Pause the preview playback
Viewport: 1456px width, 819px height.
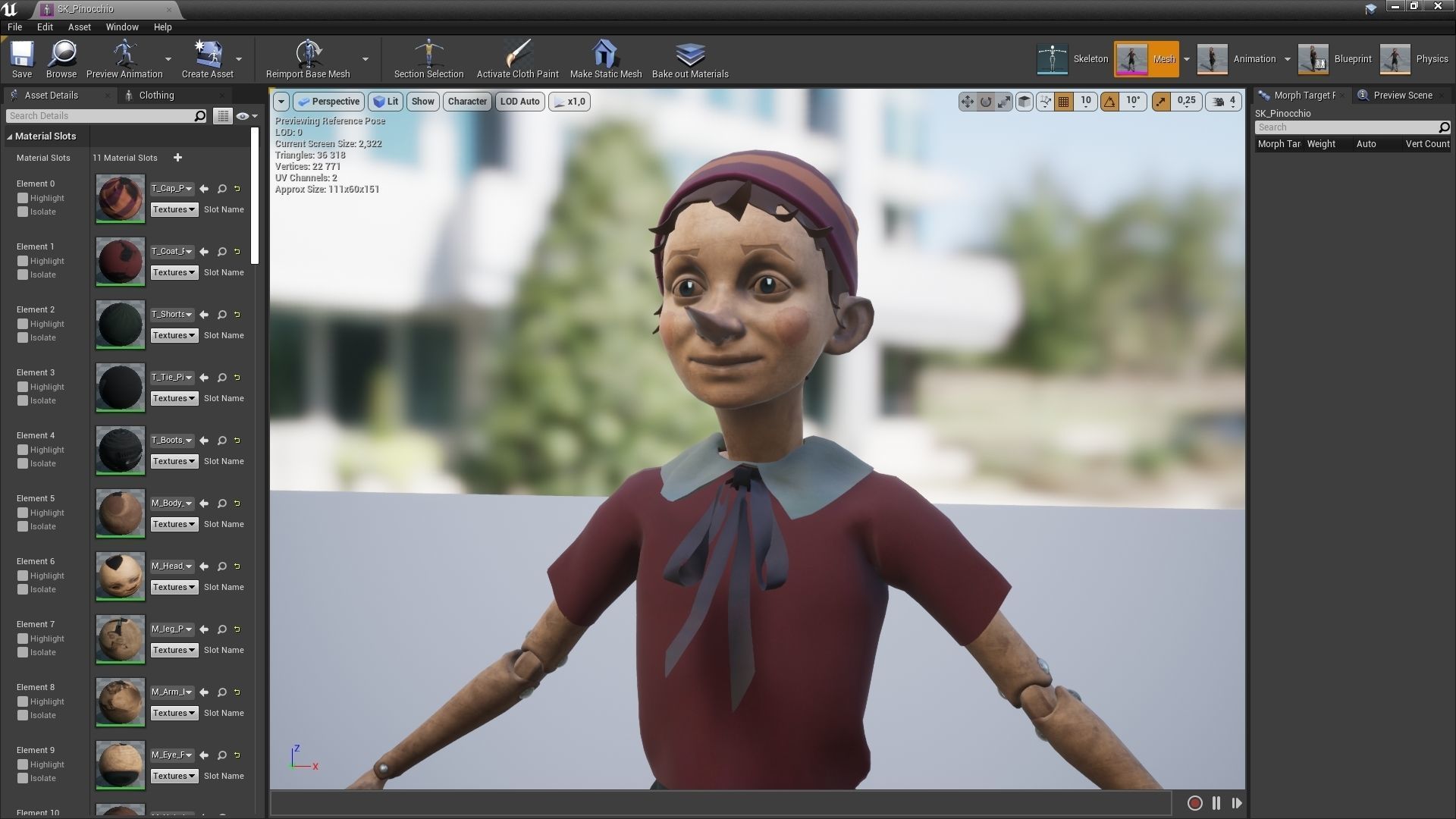[1216, 803]
